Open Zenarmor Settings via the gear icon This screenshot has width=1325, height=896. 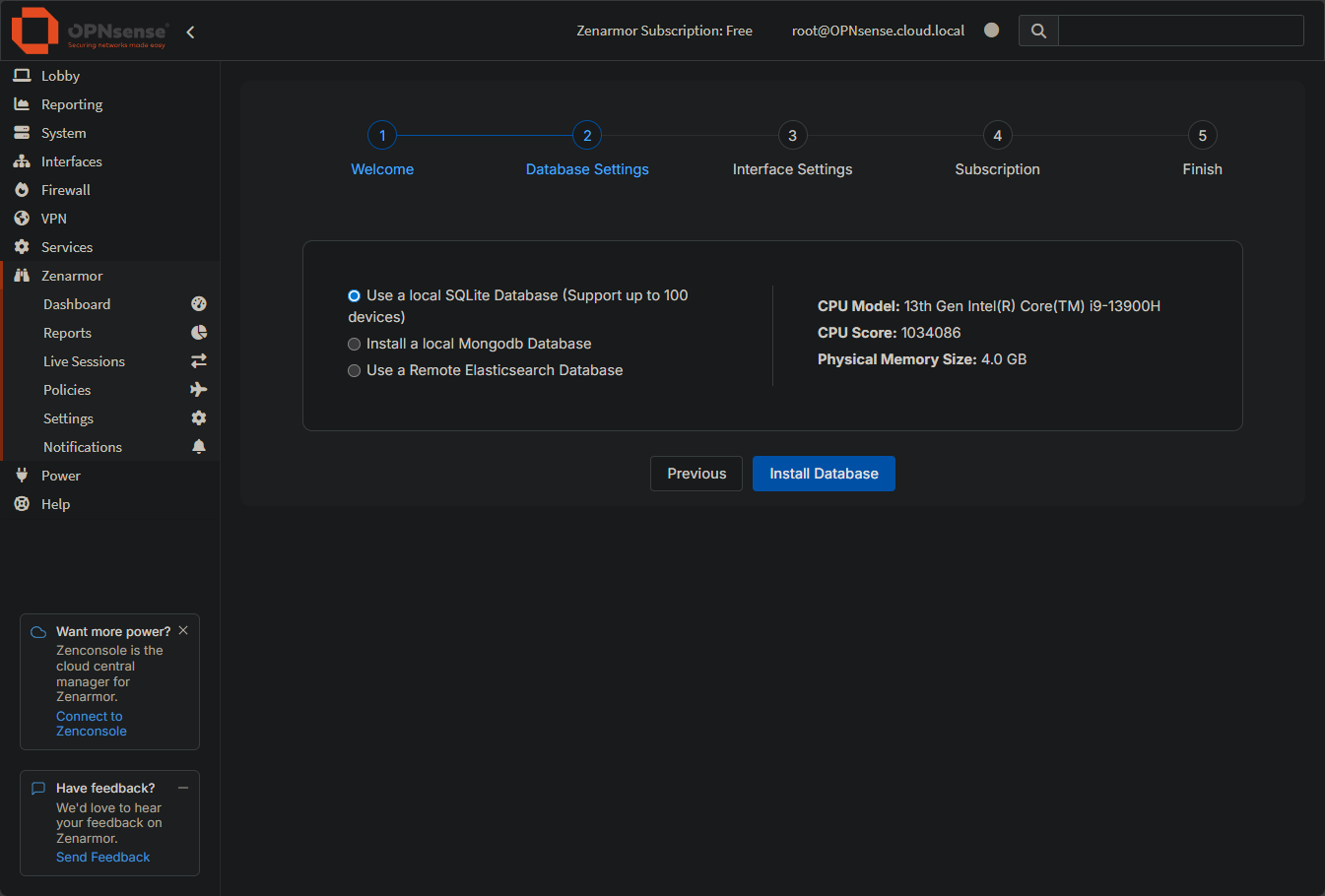pyautogui.click(x=198, y=417)
